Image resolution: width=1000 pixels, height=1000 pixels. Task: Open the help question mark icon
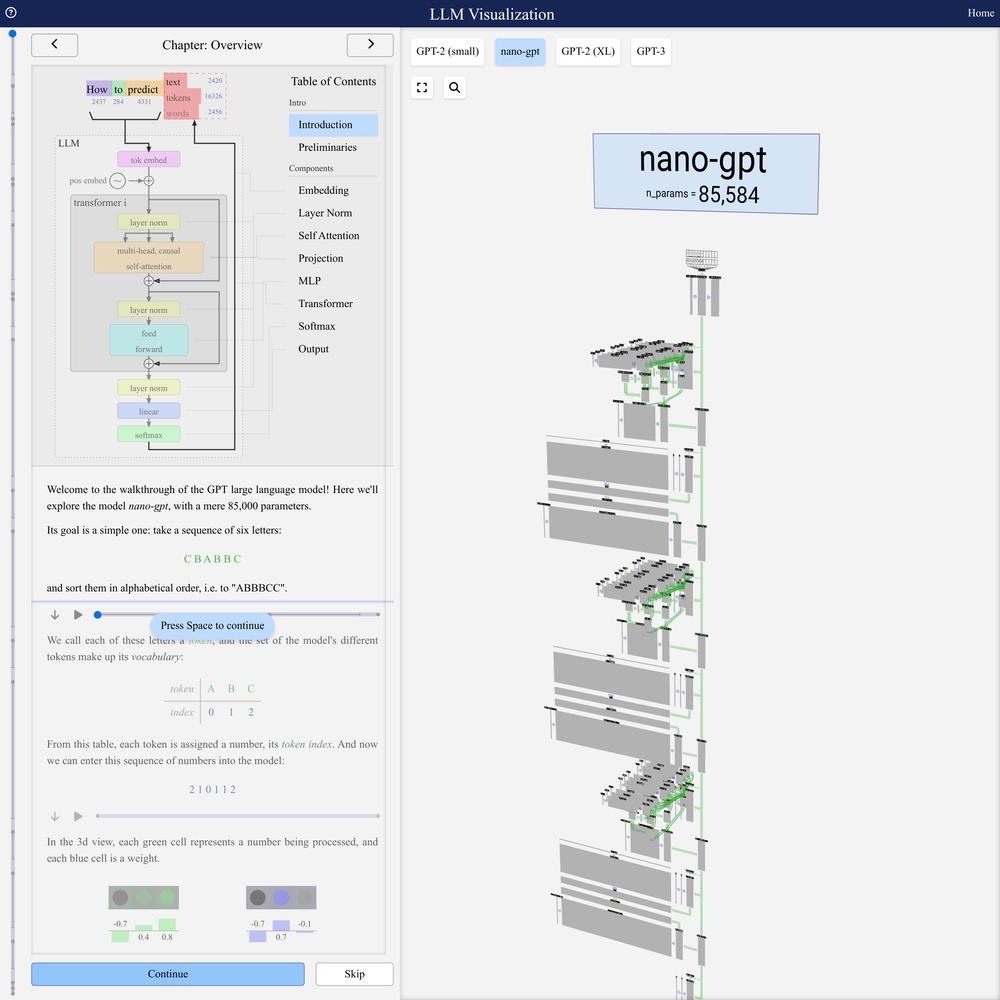tap(11, 12)
